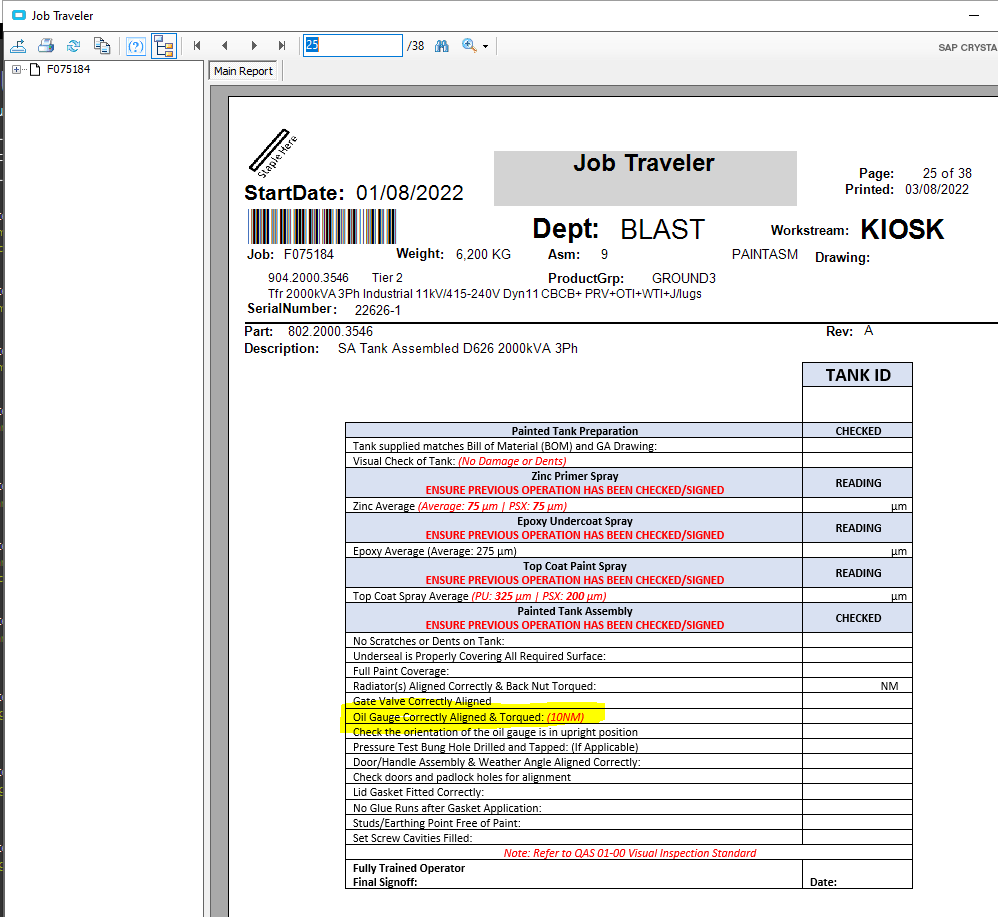
Task: Click part number 802.2000.3546
Action: pyautogui.click(x=330, y=332)
